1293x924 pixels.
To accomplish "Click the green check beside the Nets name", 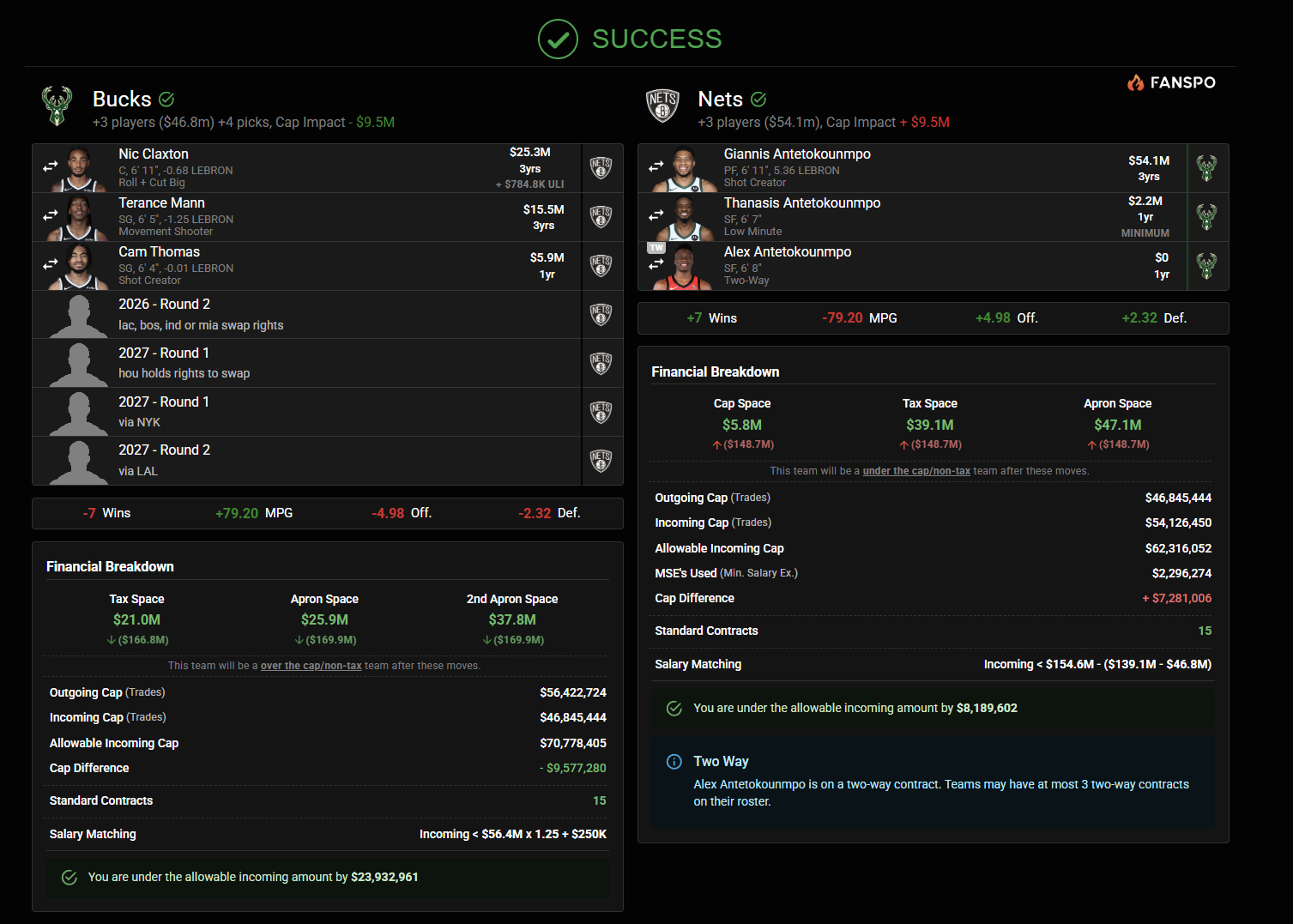I will [758, 100].
